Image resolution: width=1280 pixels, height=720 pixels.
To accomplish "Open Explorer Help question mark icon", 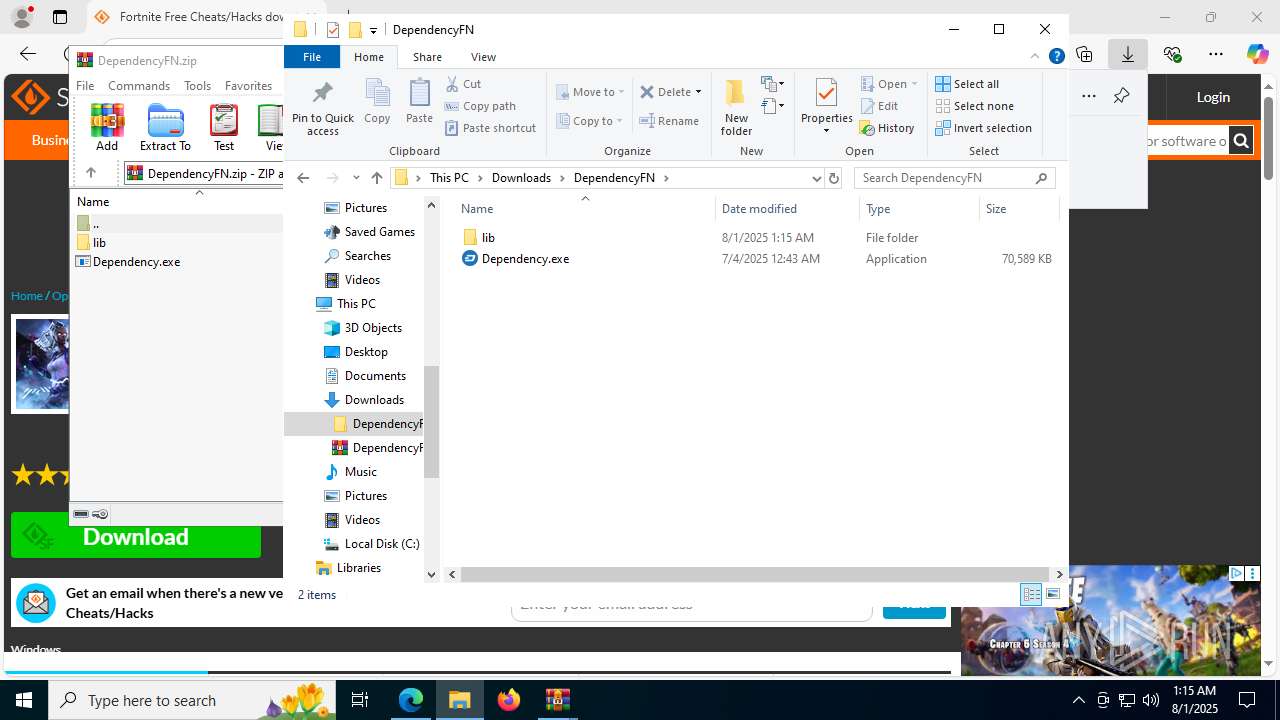I will [1056, 57].
